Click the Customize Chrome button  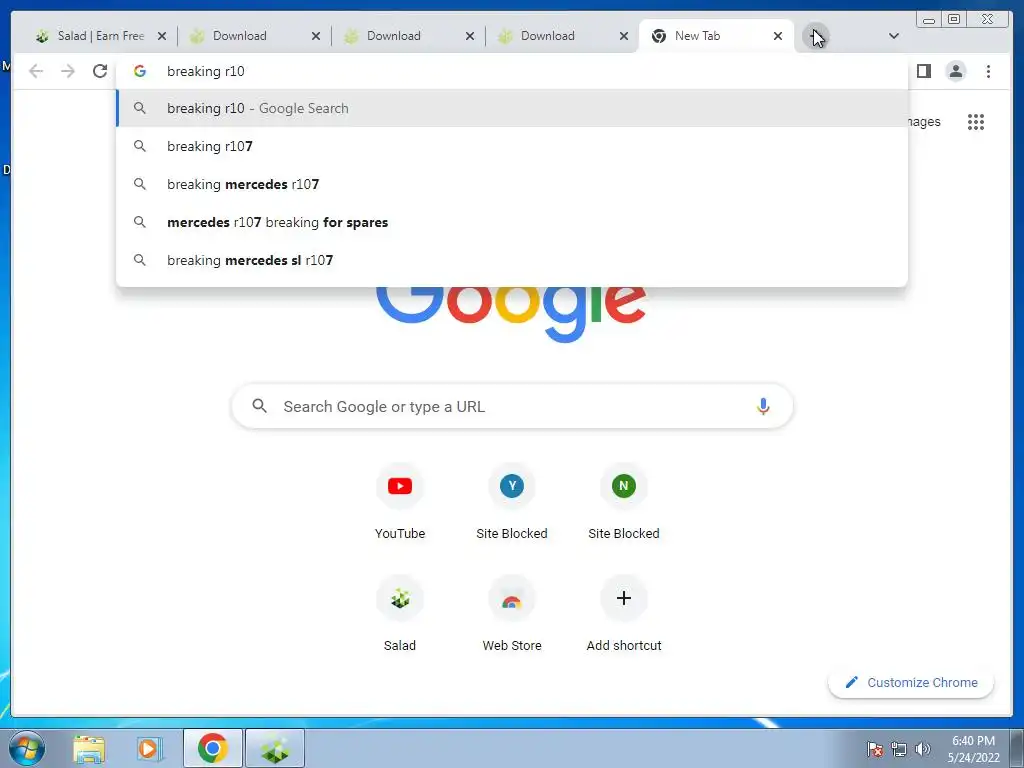[x=911, y=682]
